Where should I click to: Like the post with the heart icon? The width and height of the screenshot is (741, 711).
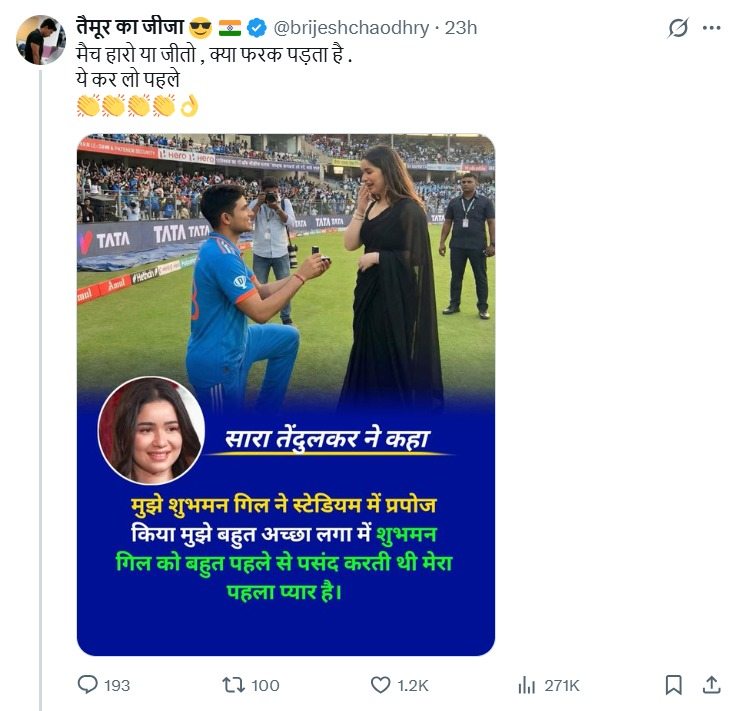(x=380, y=685)
